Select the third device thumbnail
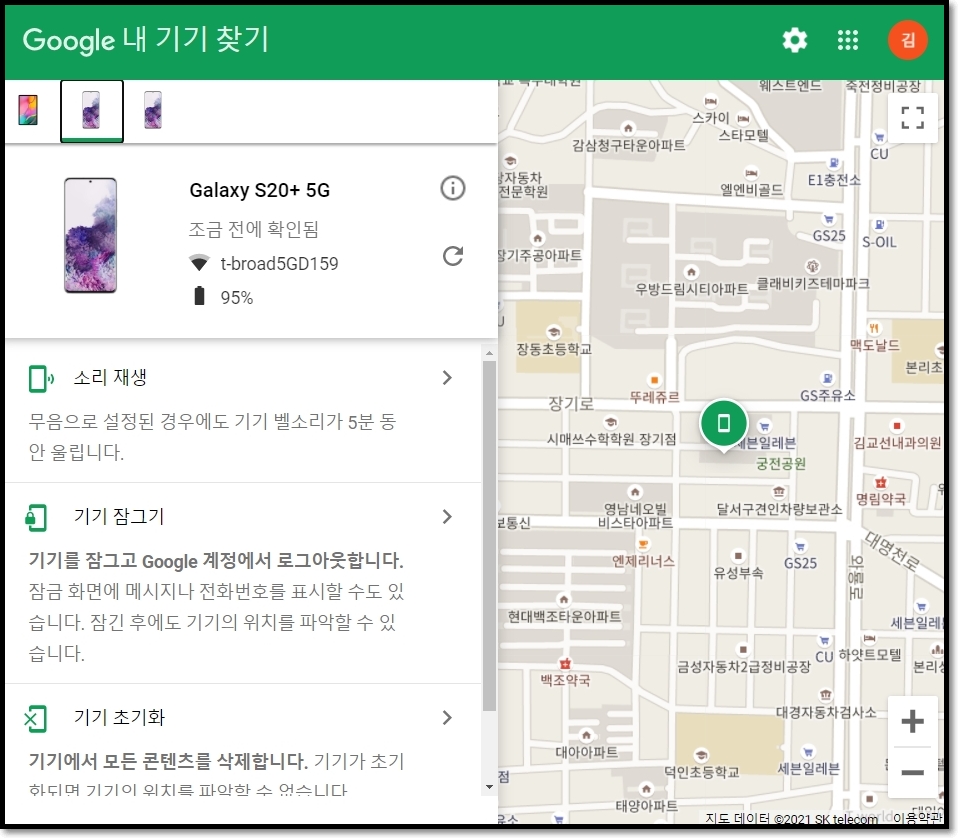 click(x=153, y=111)
